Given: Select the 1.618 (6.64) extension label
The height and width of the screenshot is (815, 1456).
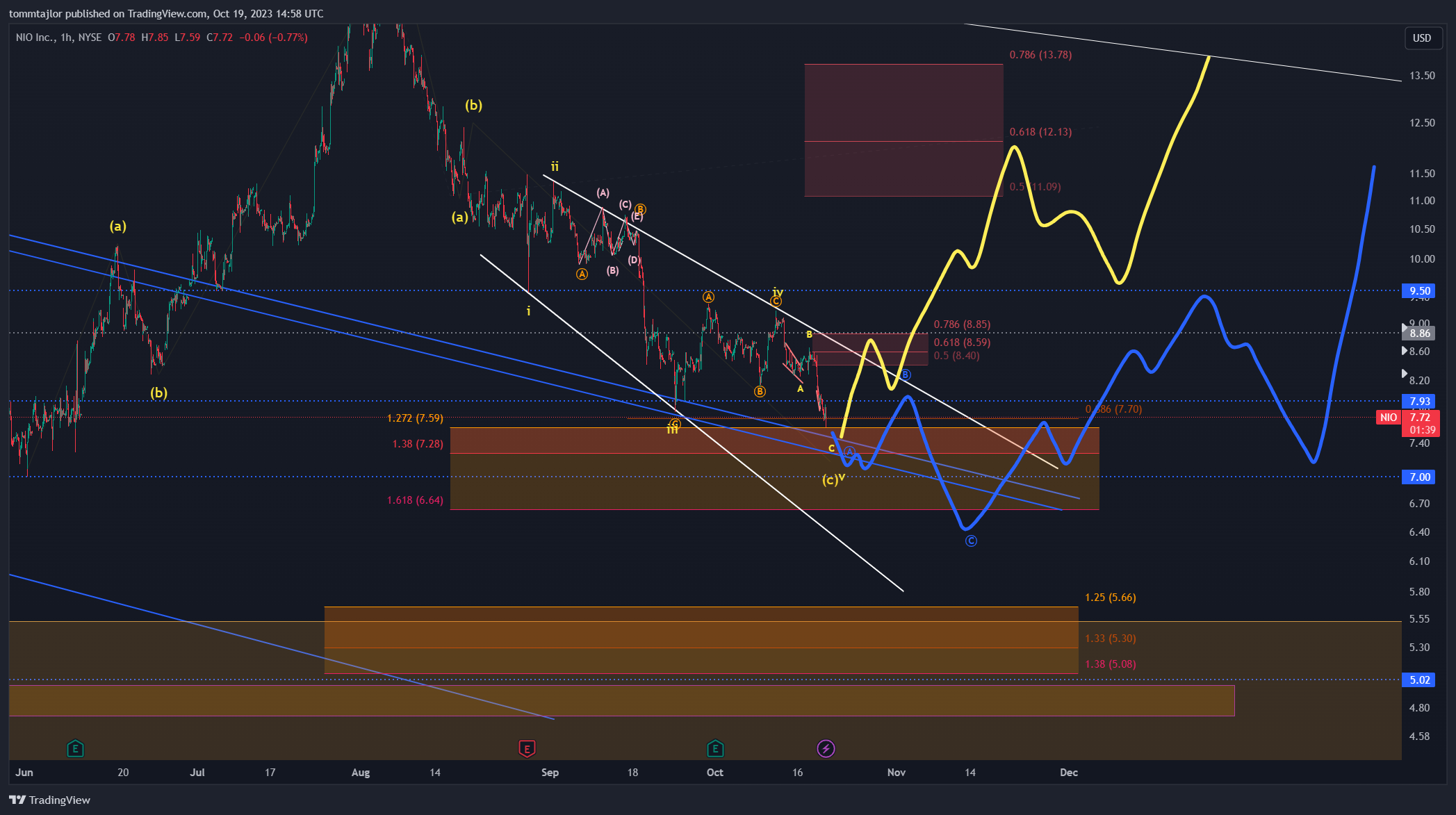Looking at the screenshot, I should click(x=415, y=500).
